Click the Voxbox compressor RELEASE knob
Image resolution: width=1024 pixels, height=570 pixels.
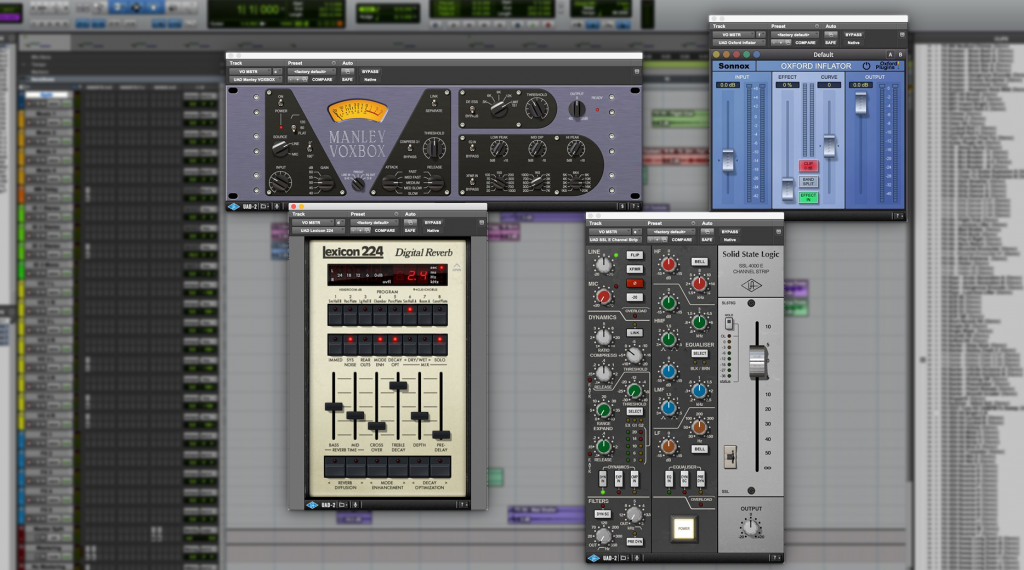click(434, 183)
